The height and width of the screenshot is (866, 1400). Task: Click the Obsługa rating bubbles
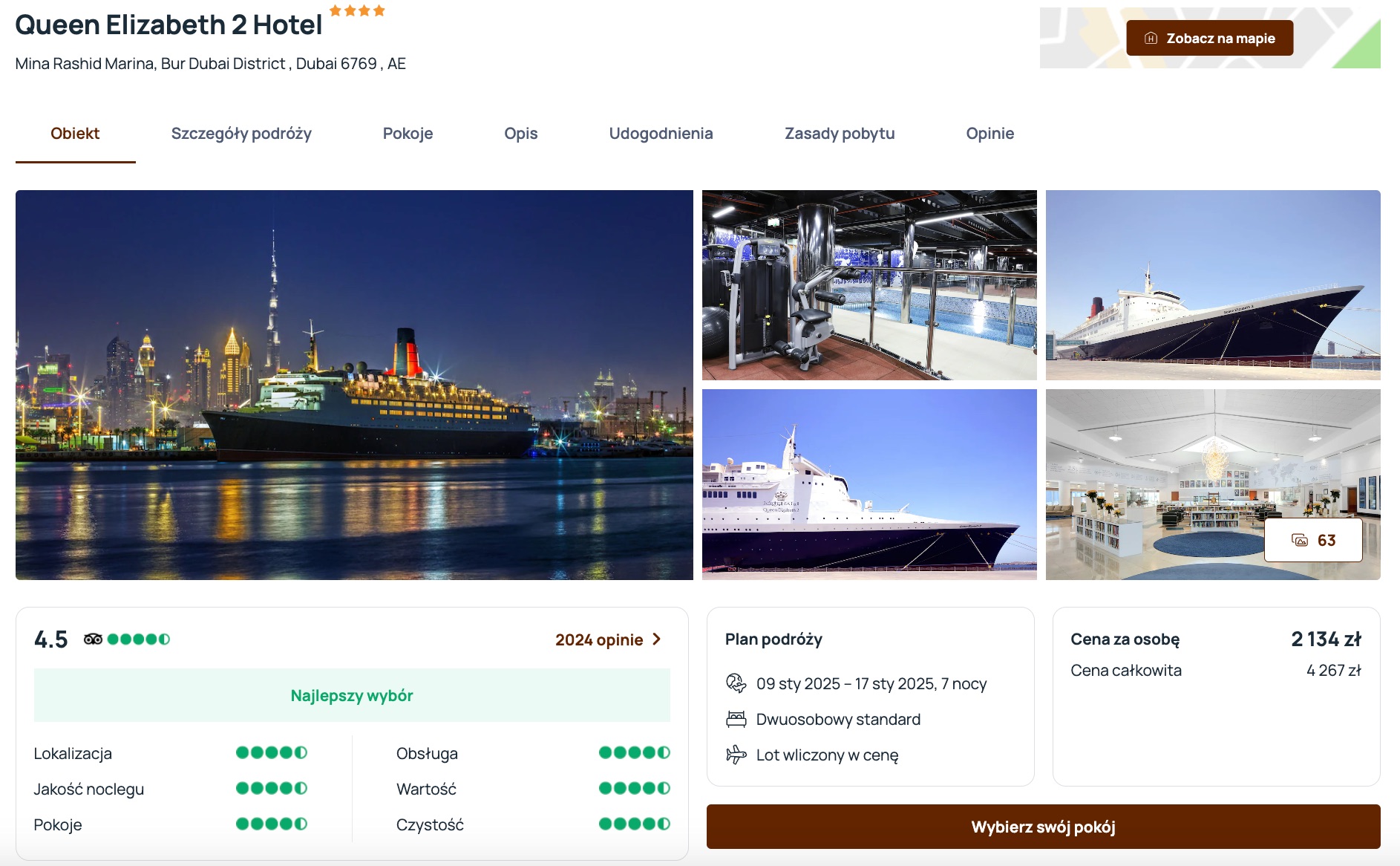click(635, 752)
